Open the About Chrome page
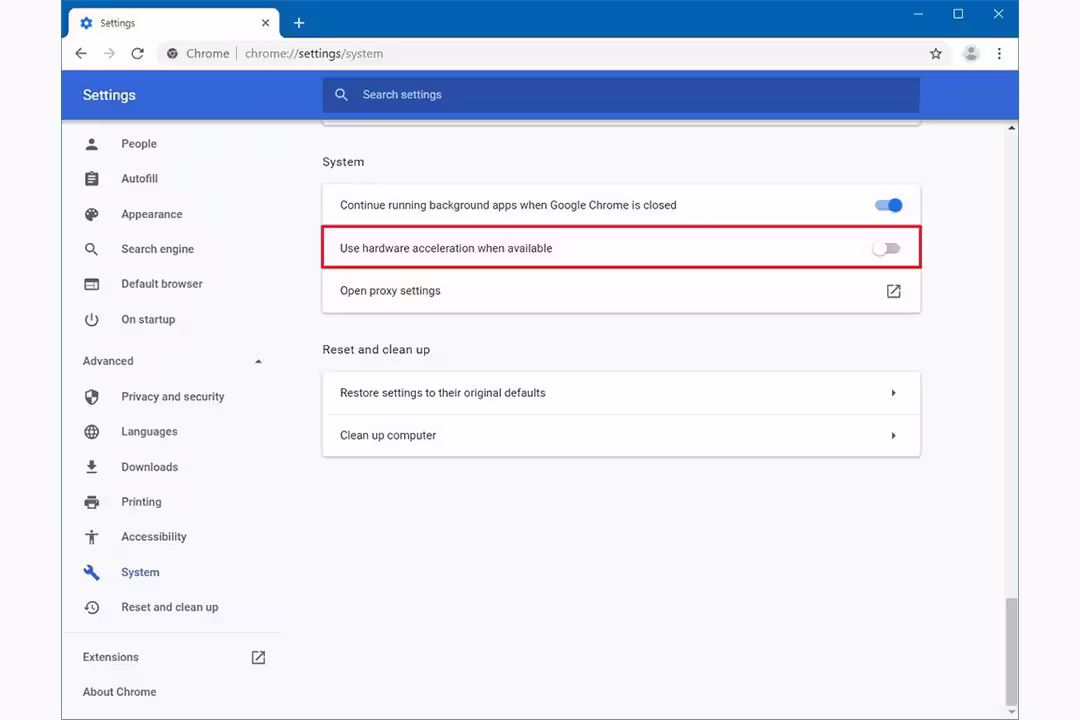Image resolution: width=1080 pixels, height=720 pixels. 119,692
